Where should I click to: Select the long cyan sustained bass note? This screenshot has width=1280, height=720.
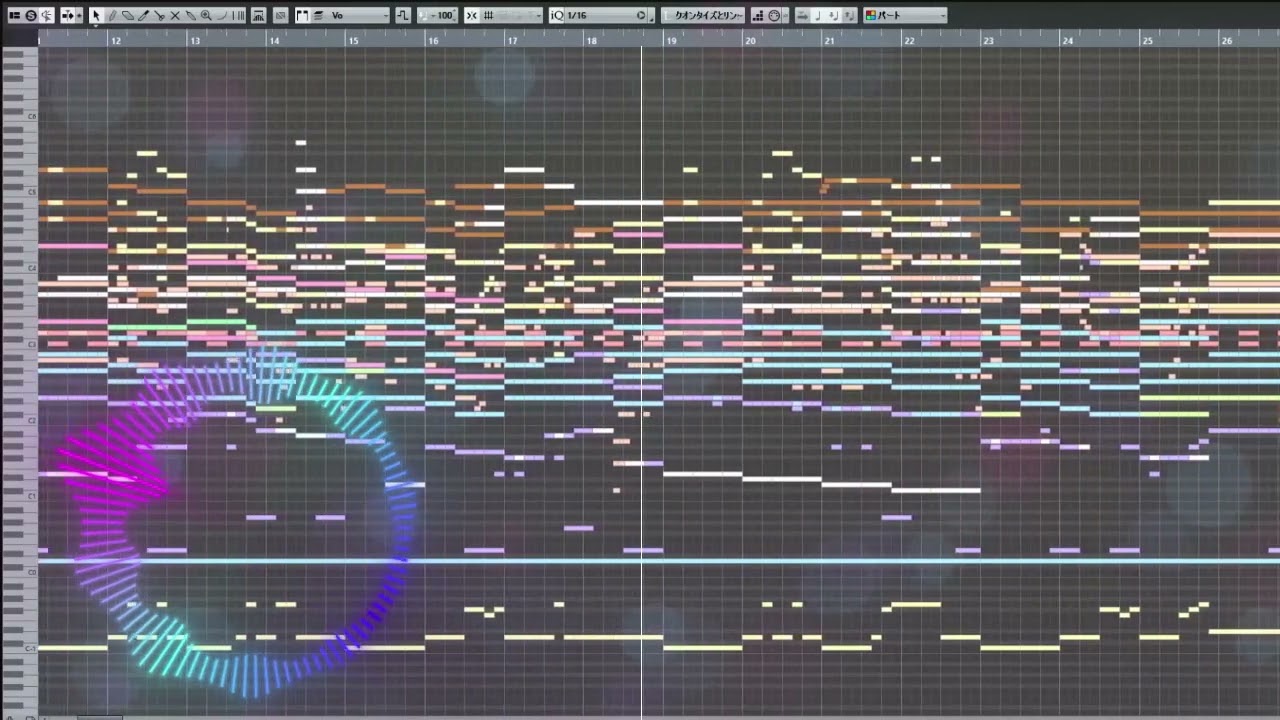click(659, 560)
